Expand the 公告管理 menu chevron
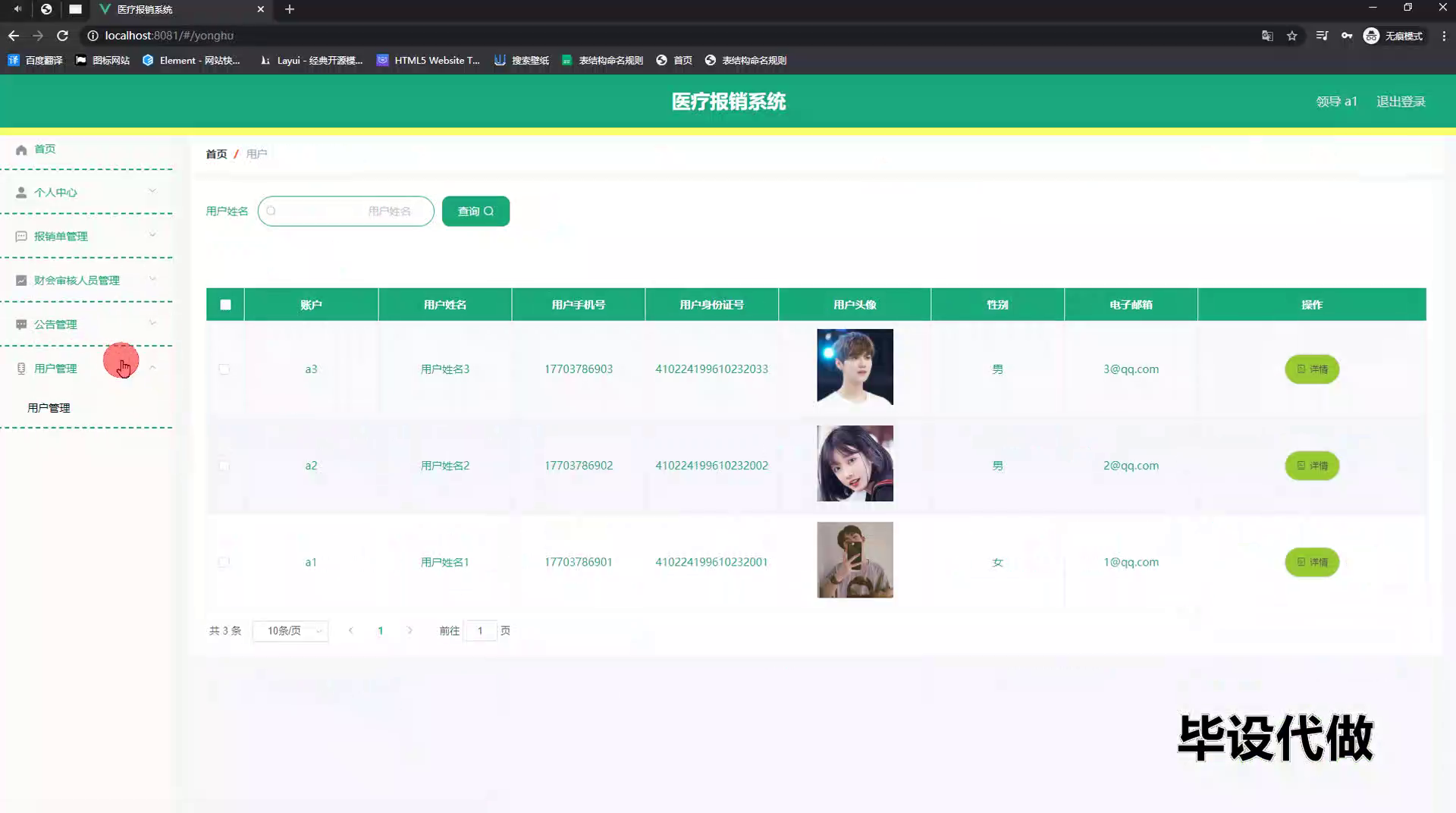This screenshot has height=813, width=1456. pos(152,323)
